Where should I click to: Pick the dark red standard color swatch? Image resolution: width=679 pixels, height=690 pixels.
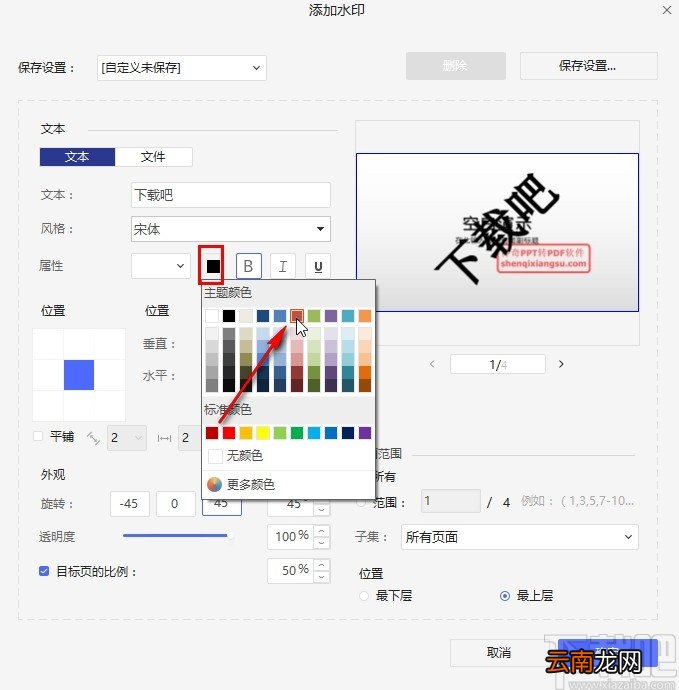tap(212, 433)
